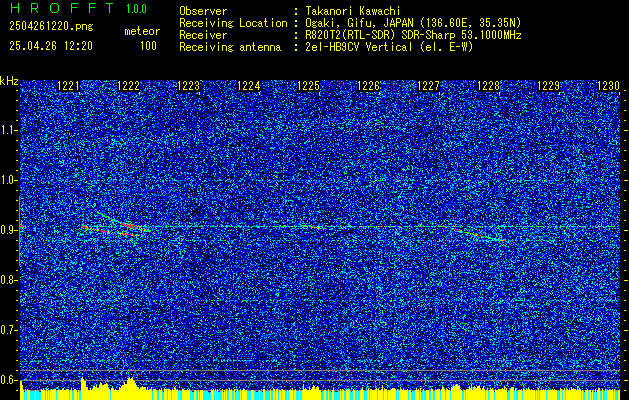The image size is (629, 400).
Task: Click the HROFFT title text
Action: [x=62, y=8]
